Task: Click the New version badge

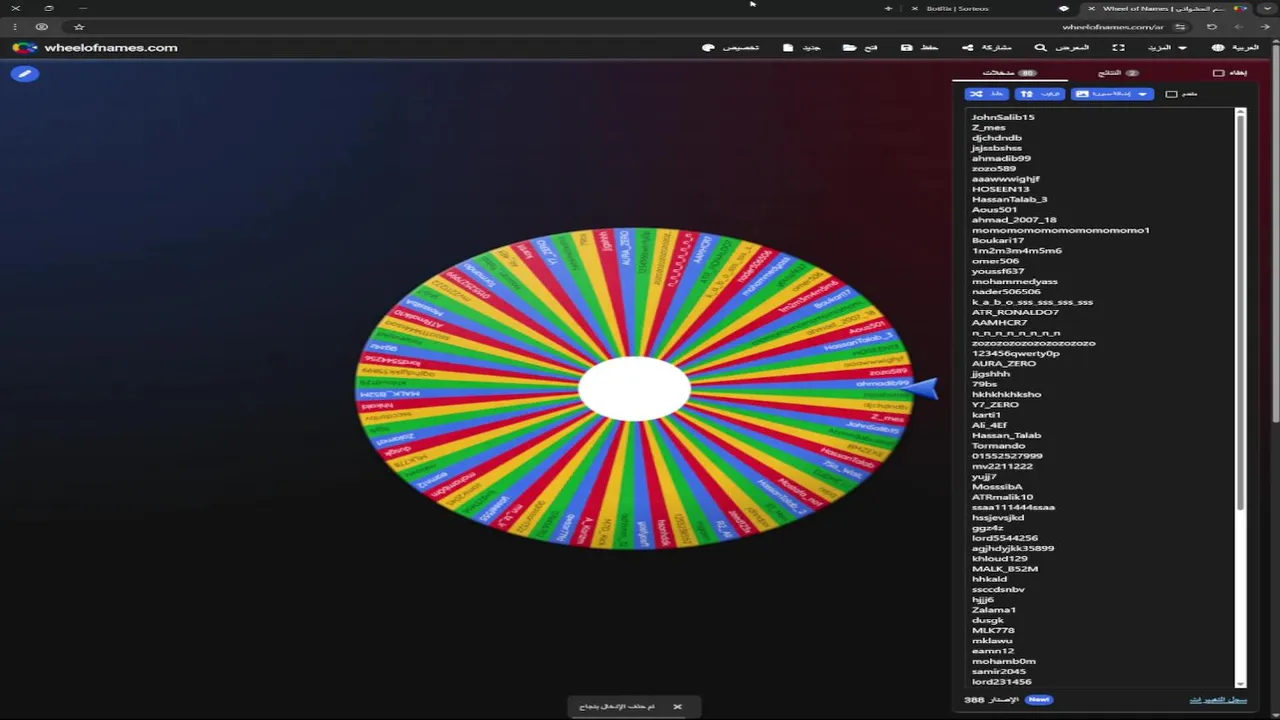Action: point(1039,700)
